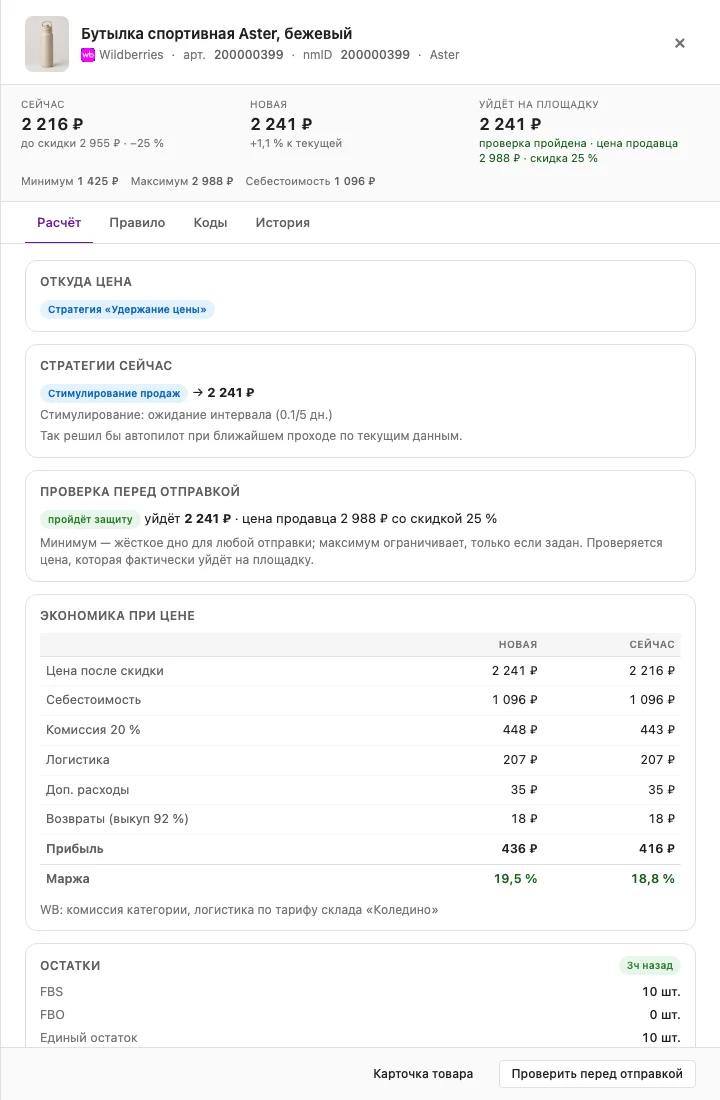Click the пройдёт защиту status badge
Screen dimensions: 720x1100
coord(90,519)
